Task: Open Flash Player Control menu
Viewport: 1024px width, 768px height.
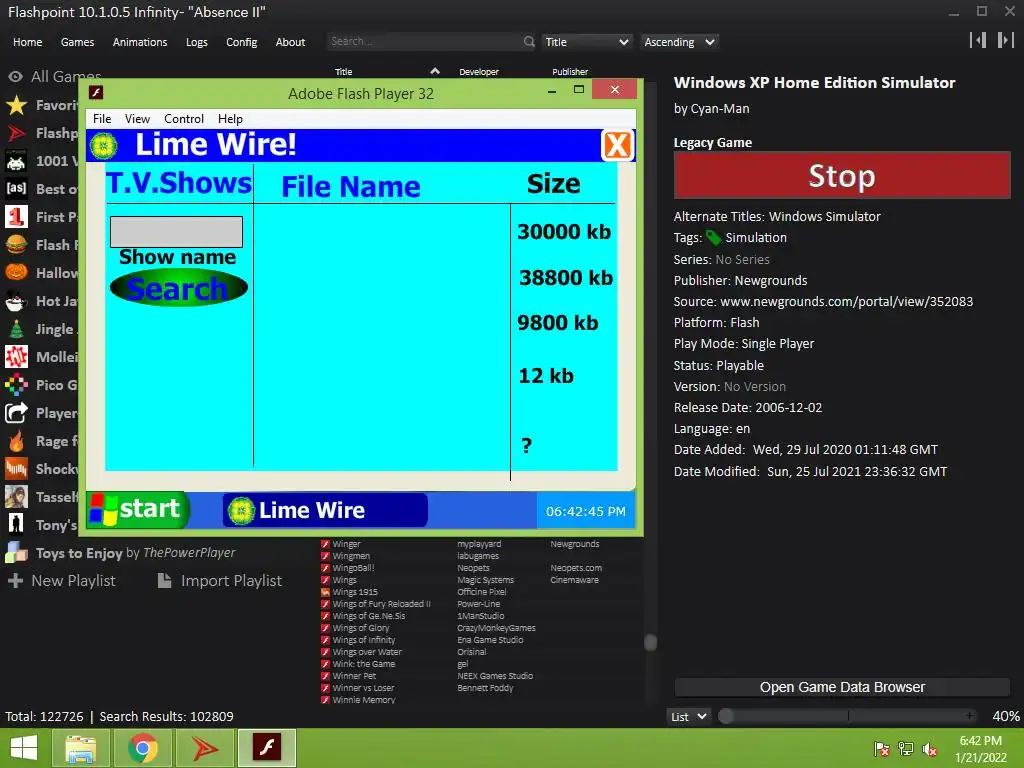Action: click(x=184, y=119)
